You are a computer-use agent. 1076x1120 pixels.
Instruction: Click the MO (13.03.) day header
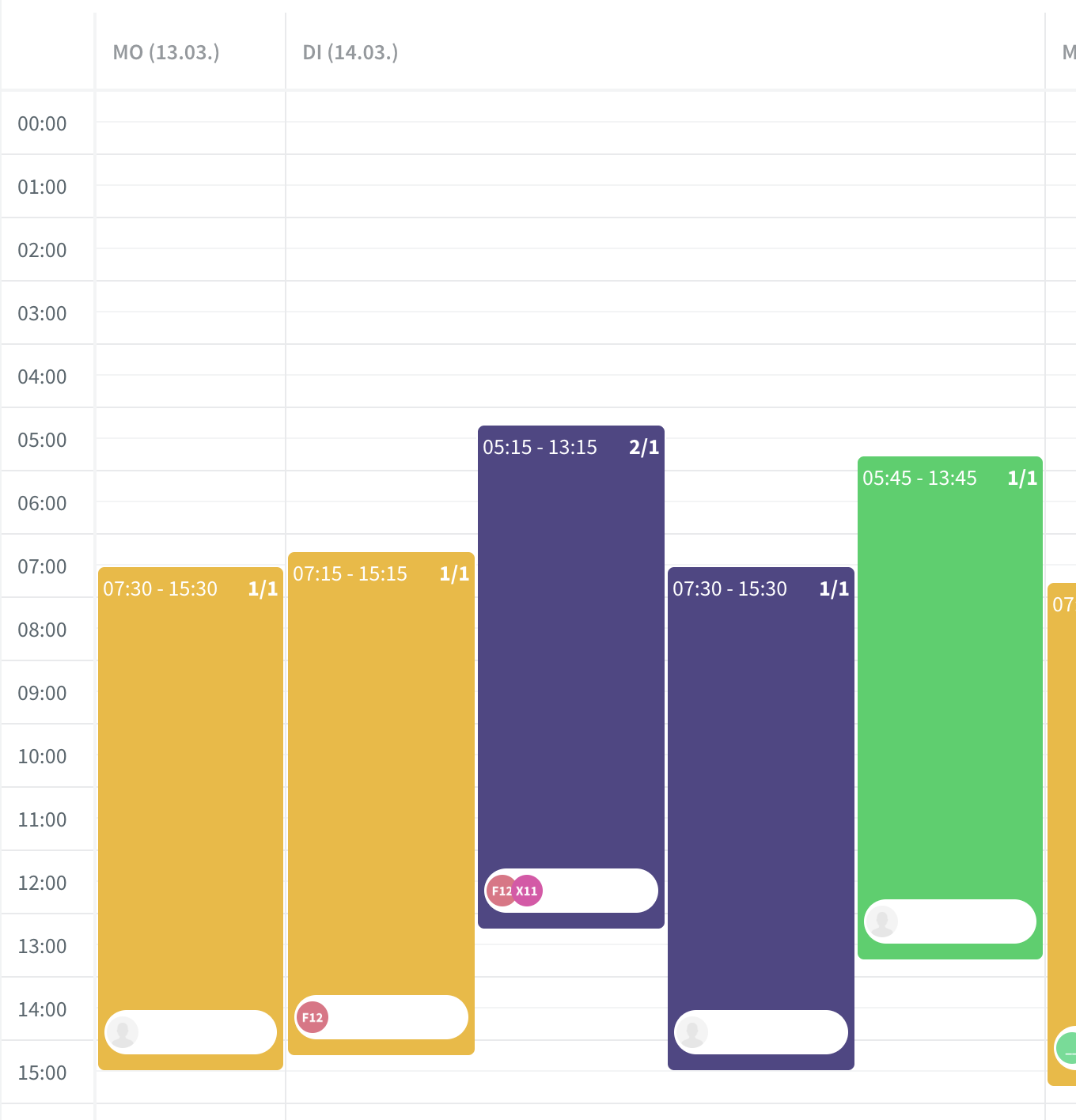(x=165, y=53)
